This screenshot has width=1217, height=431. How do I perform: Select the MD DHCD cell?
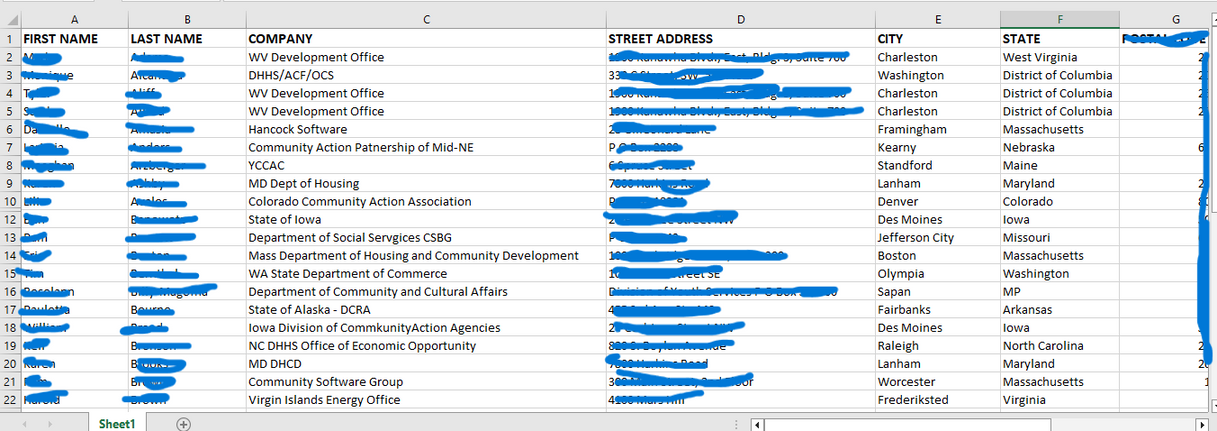[x=425, y=363]
